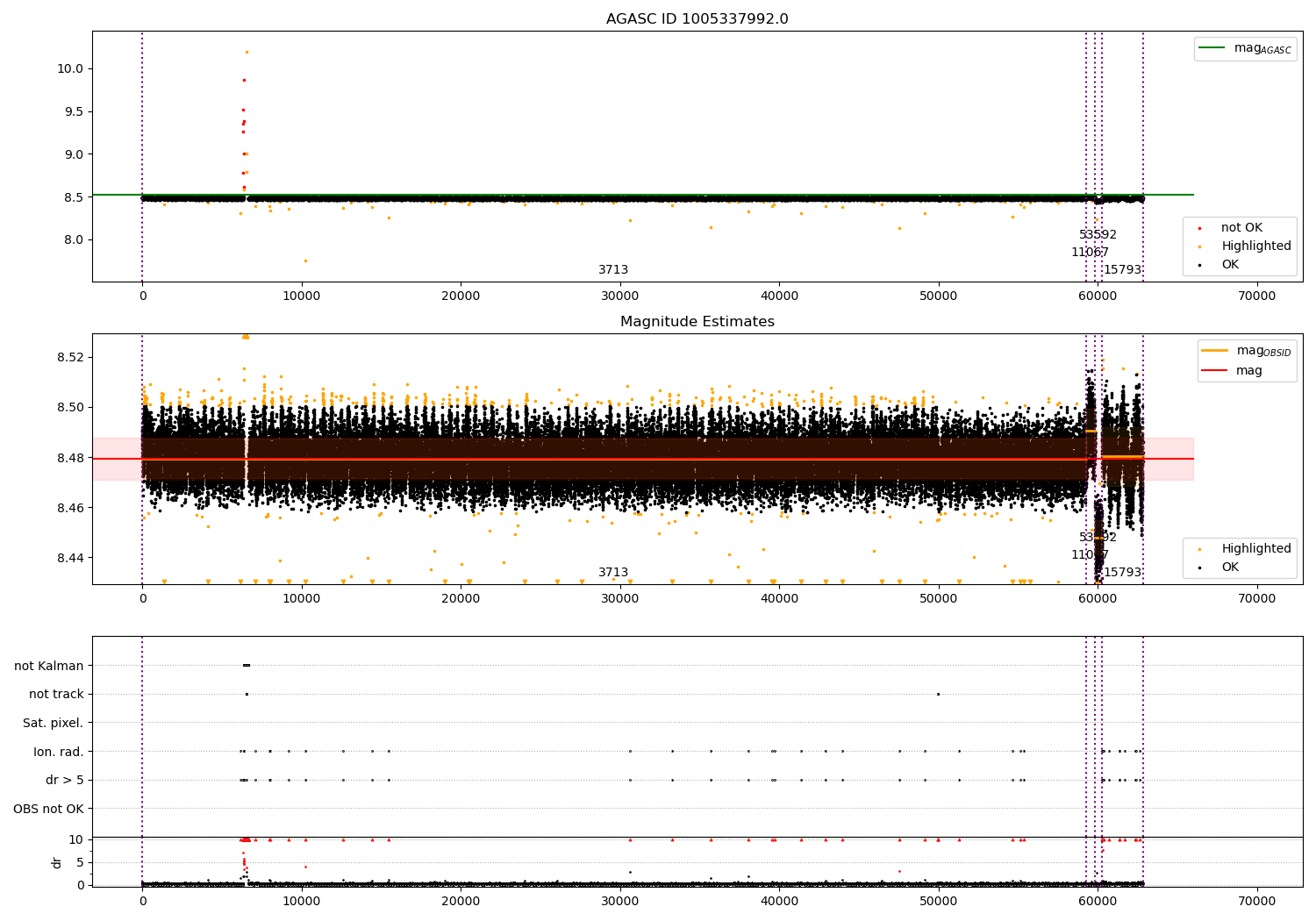Image resolution: width=1316 pixels, height=921 pixels.
Task: Click the 8.48 y-axis tick in middle plot
Action: coord(70,459)
